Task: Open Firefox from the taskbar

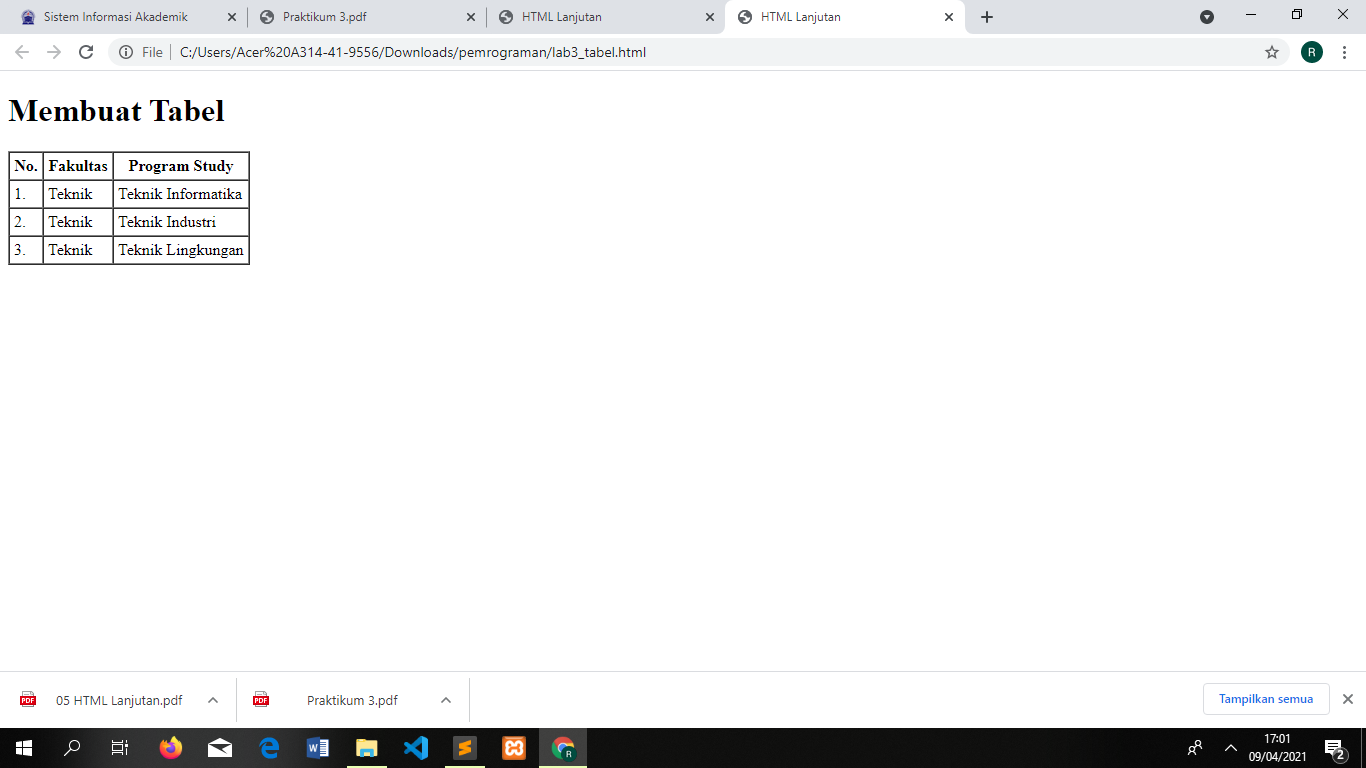Action: [x=171, y=747]
